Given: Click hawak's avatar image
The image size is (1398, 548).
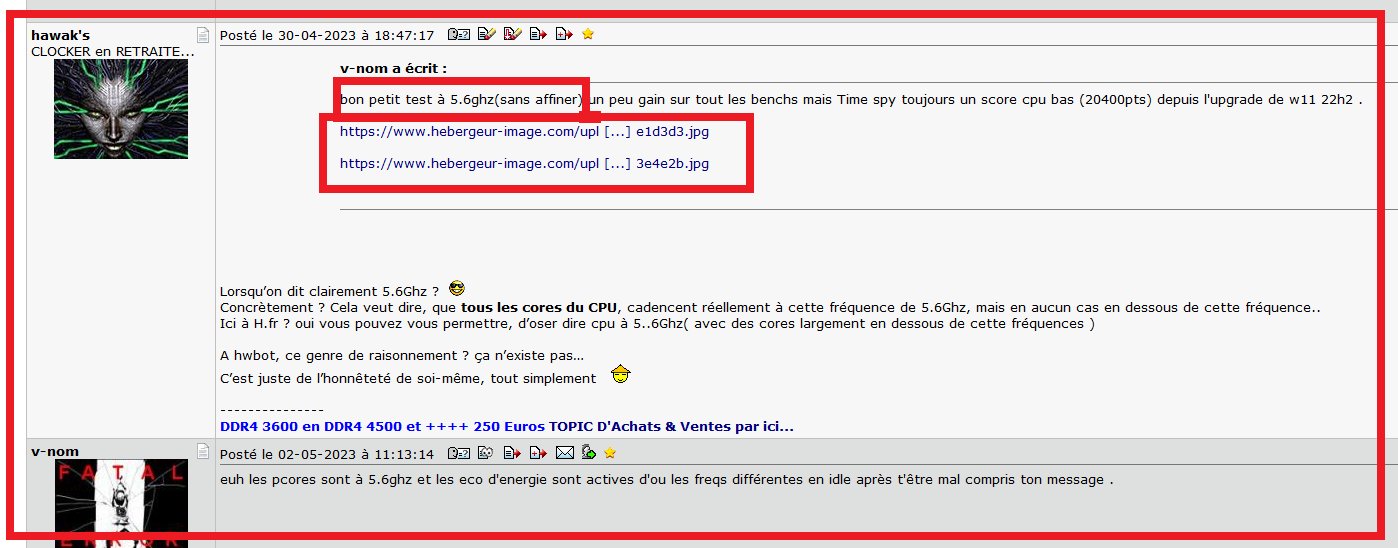Looking at the screenshot, I should (x=121, y=109).
